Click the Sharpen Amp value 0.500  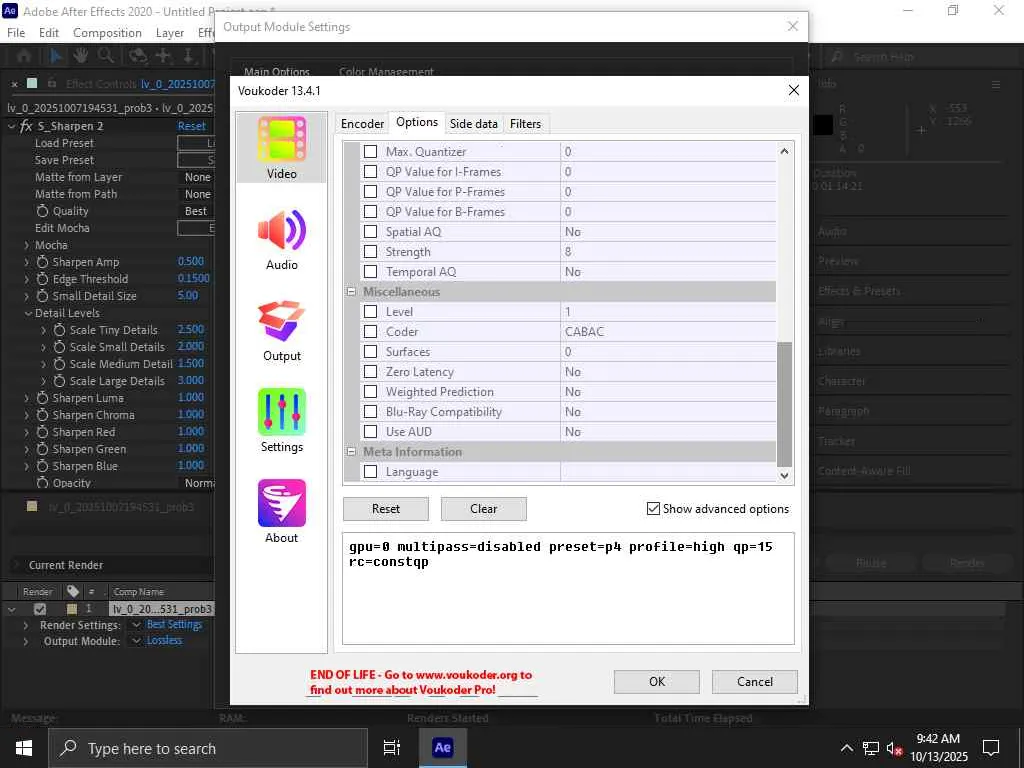[191, 261]
